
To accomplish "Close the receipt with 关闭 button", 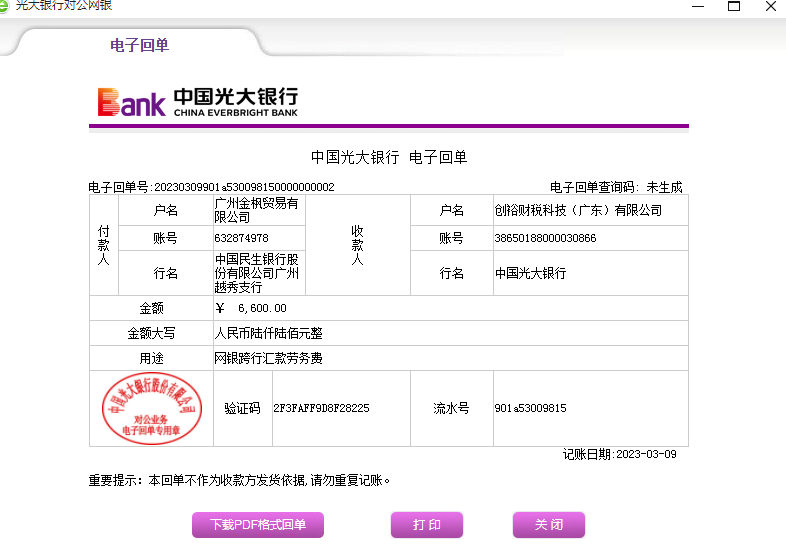I will (548, 524).
